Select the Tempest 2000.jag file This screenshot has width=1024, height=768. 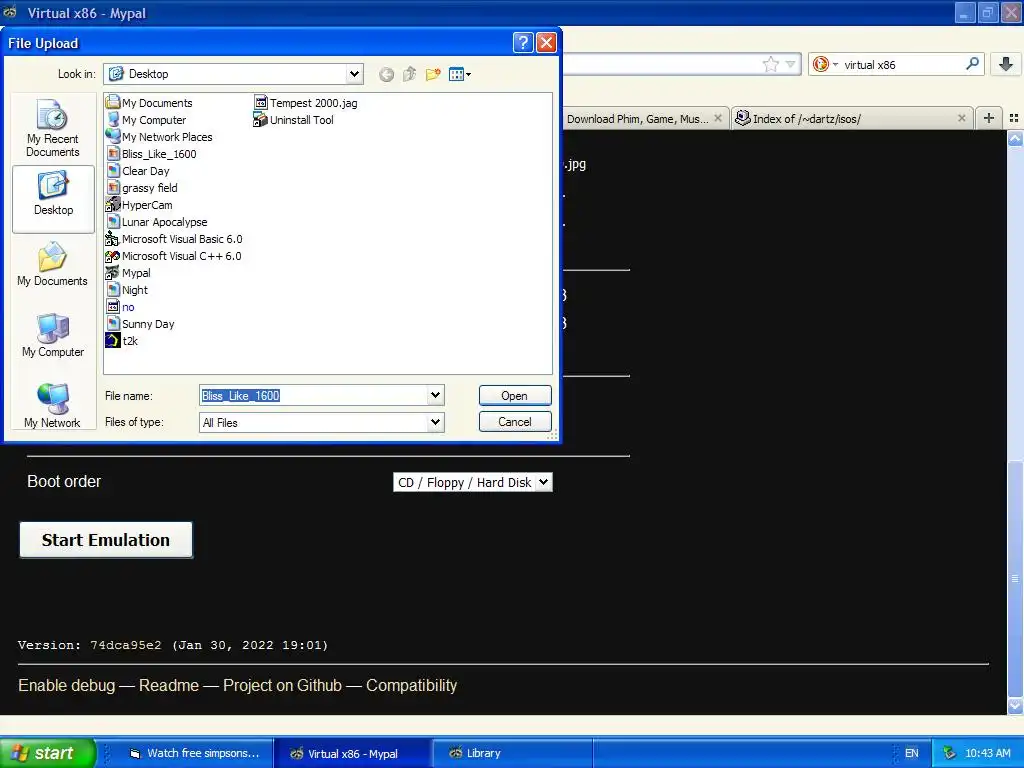[x=306, y=103]
